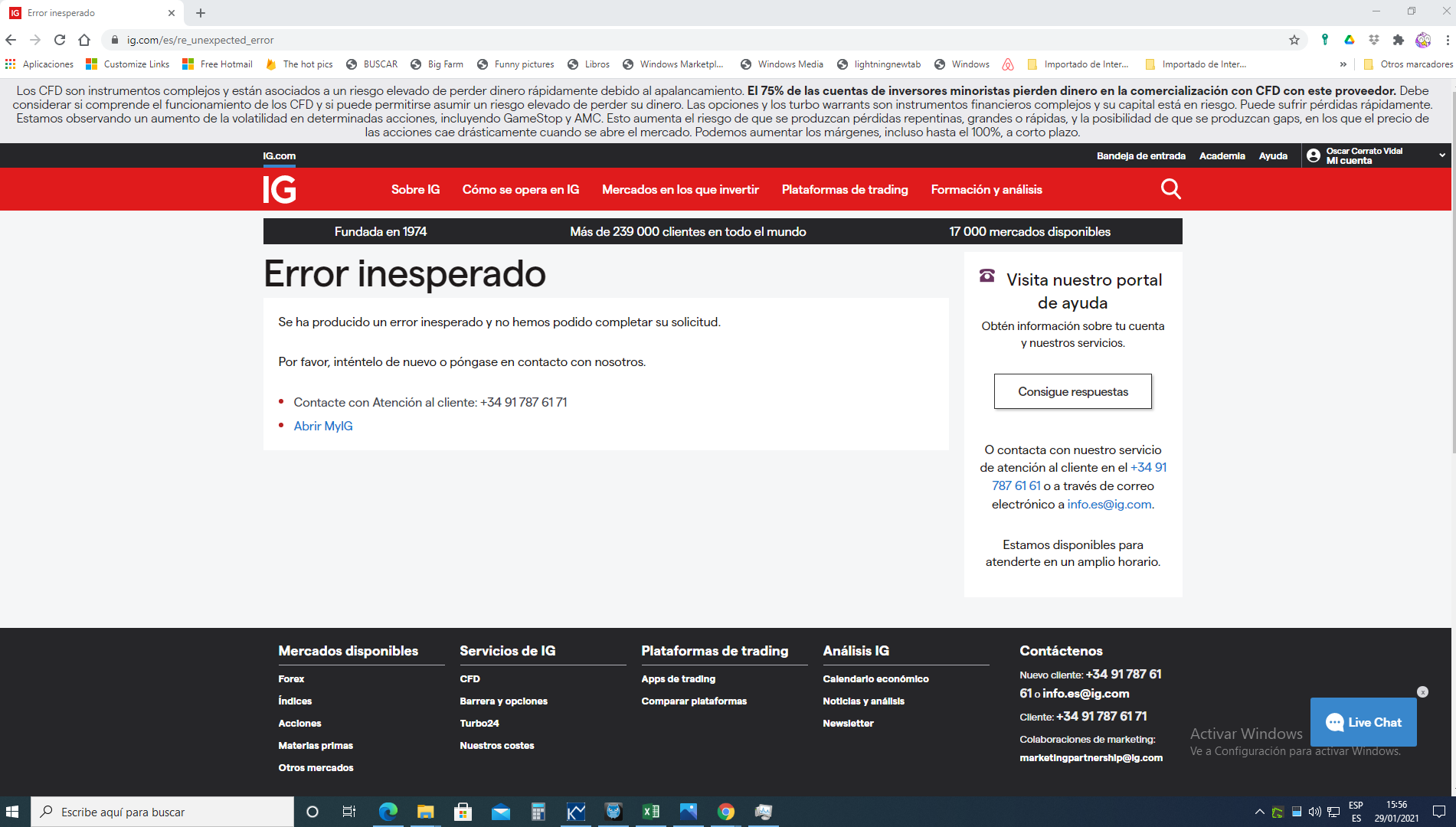This screenshot has width=1456, height=827.
Task: Open site search magnifier in red header
Action: [x=1170, y=189]
